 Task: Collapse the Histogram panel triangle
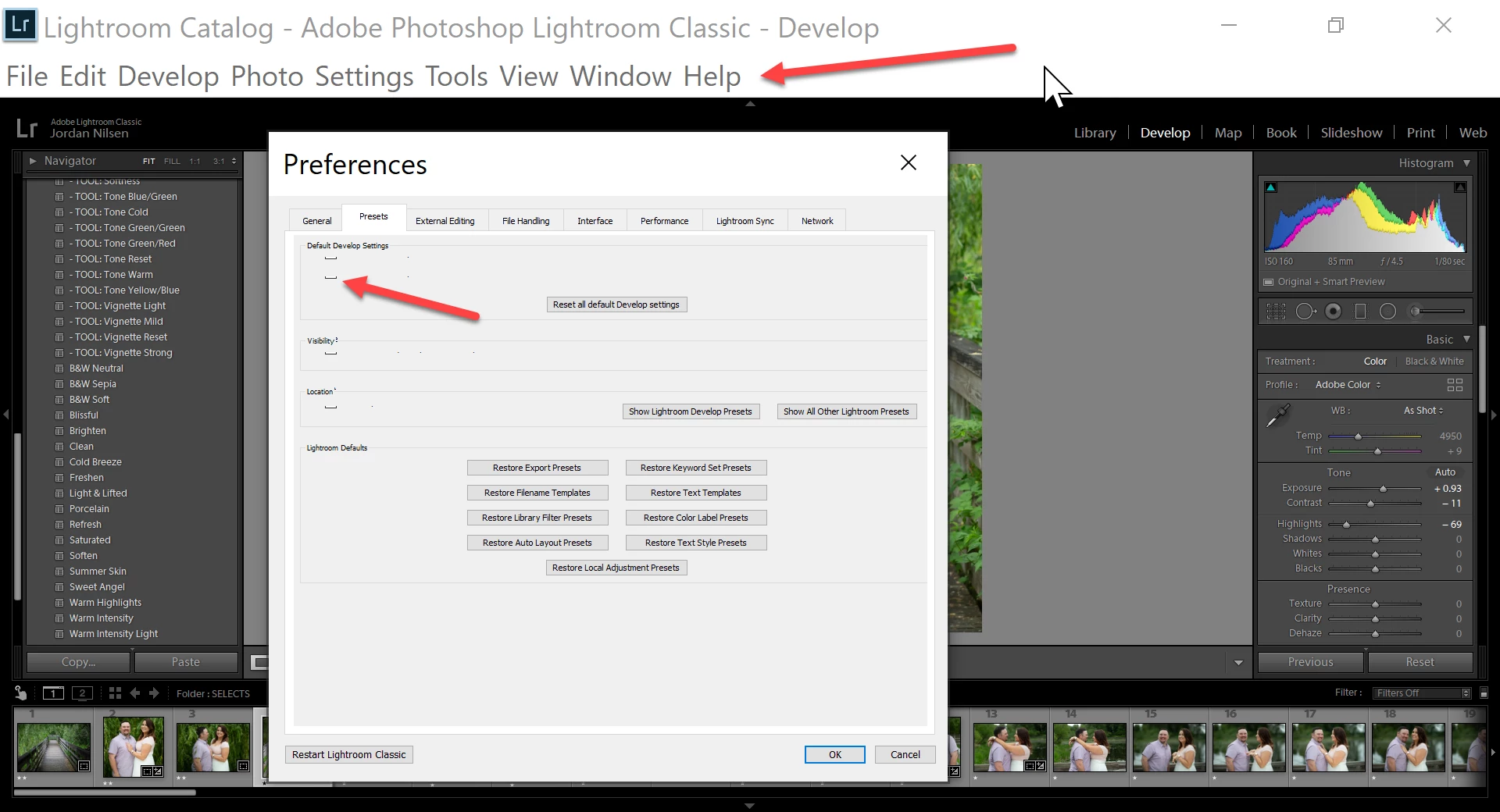coord(1466,163)
